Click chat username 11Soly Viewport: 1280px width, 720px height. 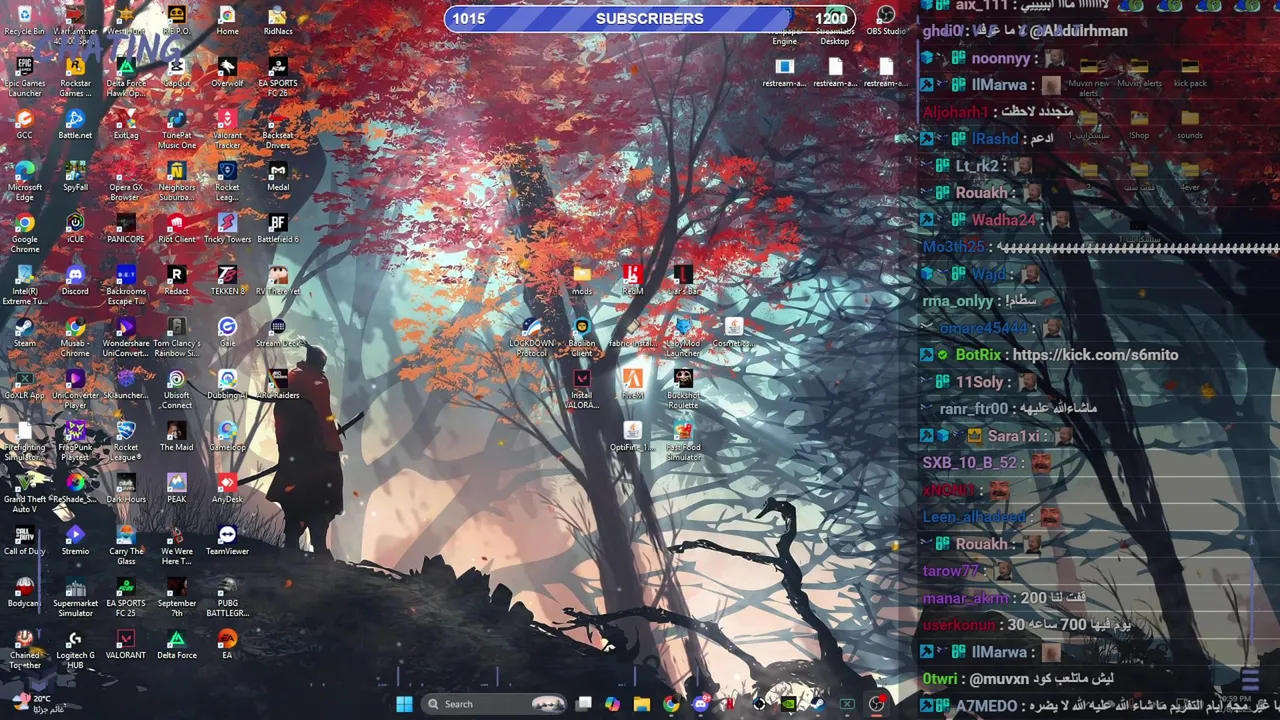[x=979, y=382]
